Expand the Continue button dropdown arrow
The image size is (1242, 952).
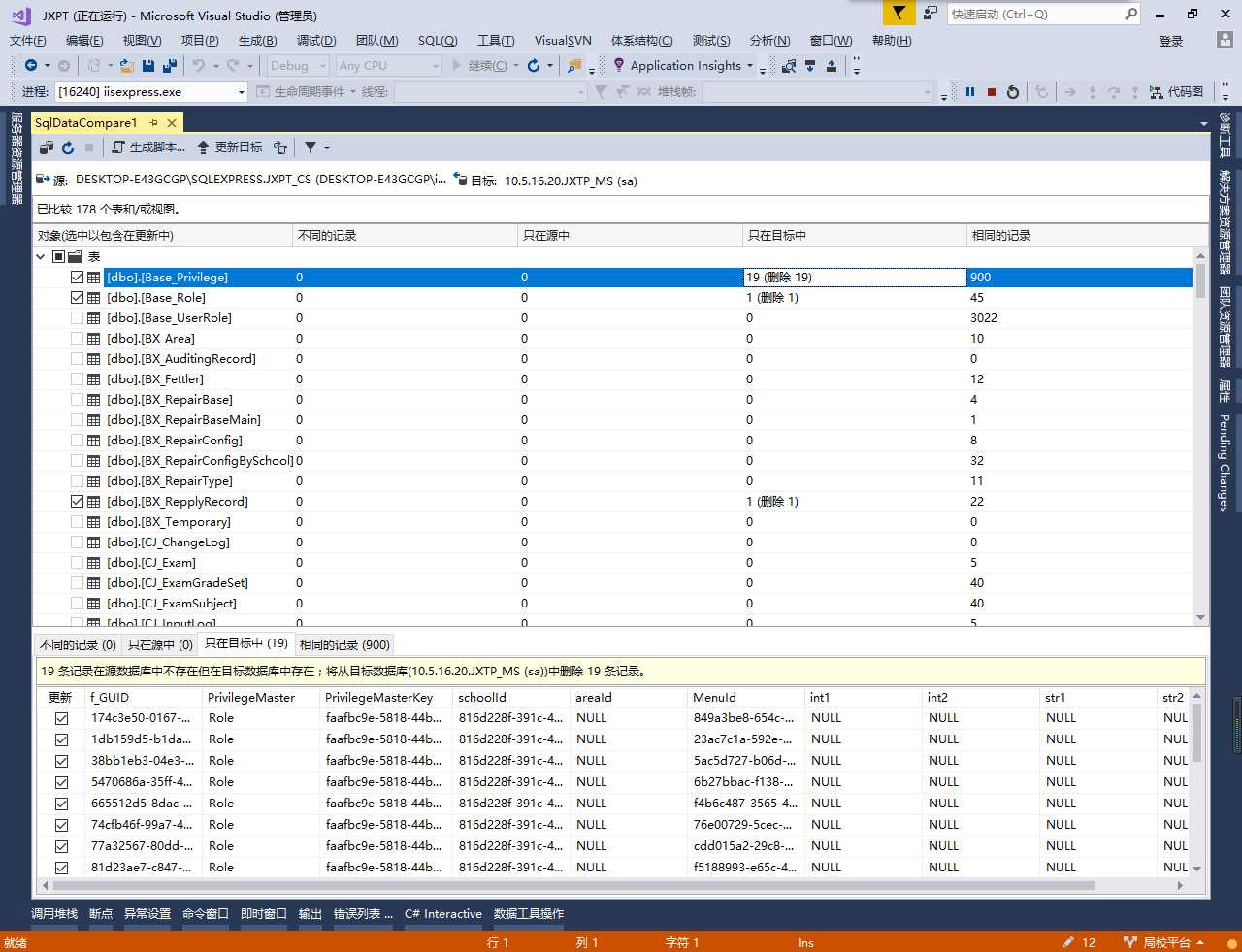pyautogui.click(x=516, y=66)
